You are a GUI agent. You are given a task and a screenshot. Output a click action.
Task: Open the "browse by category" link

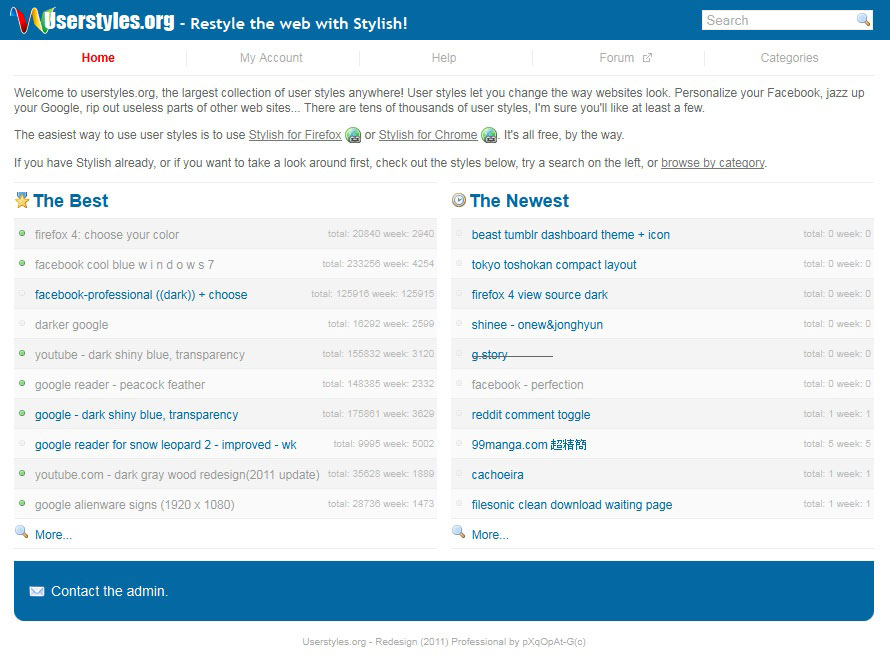[712, 163]
